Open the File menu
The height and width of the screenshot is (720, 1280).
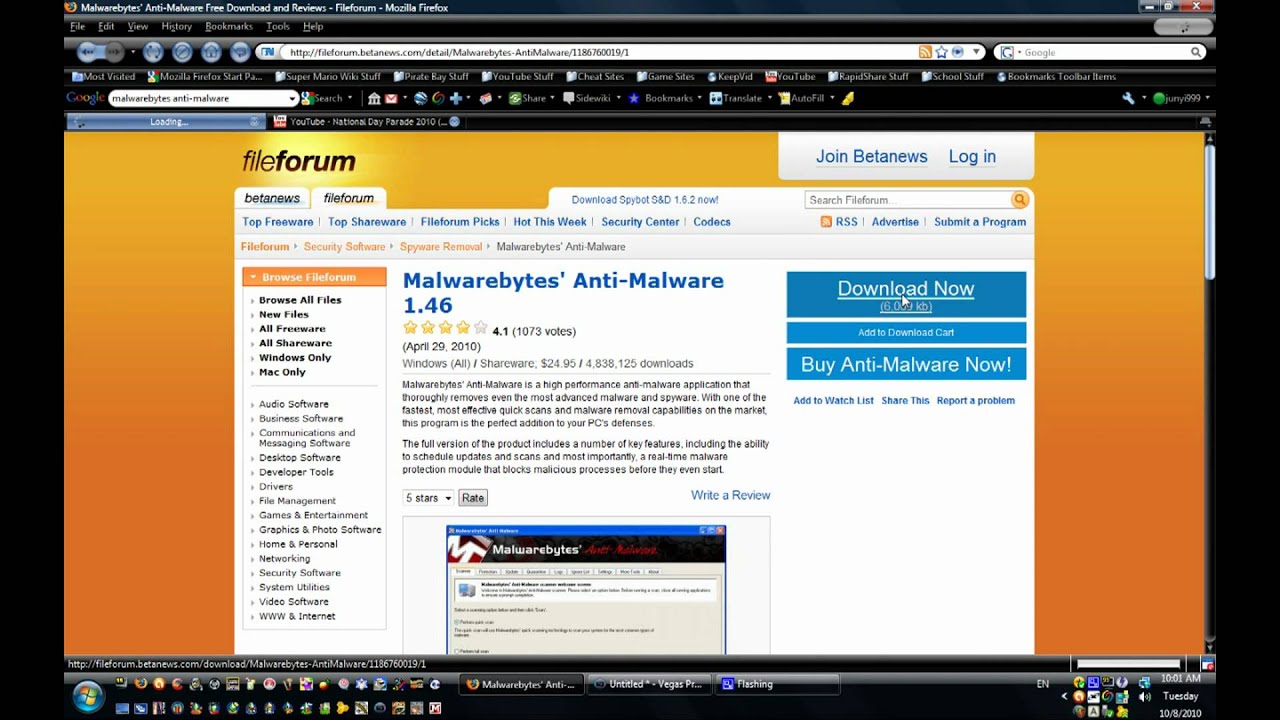pyautogui.click(x=77, y=26)
